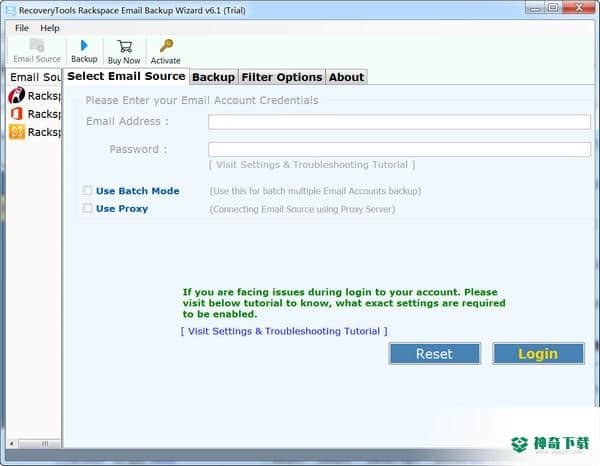Click the Reset button
This screenshot has width=600, height=466.
point(434,354)
